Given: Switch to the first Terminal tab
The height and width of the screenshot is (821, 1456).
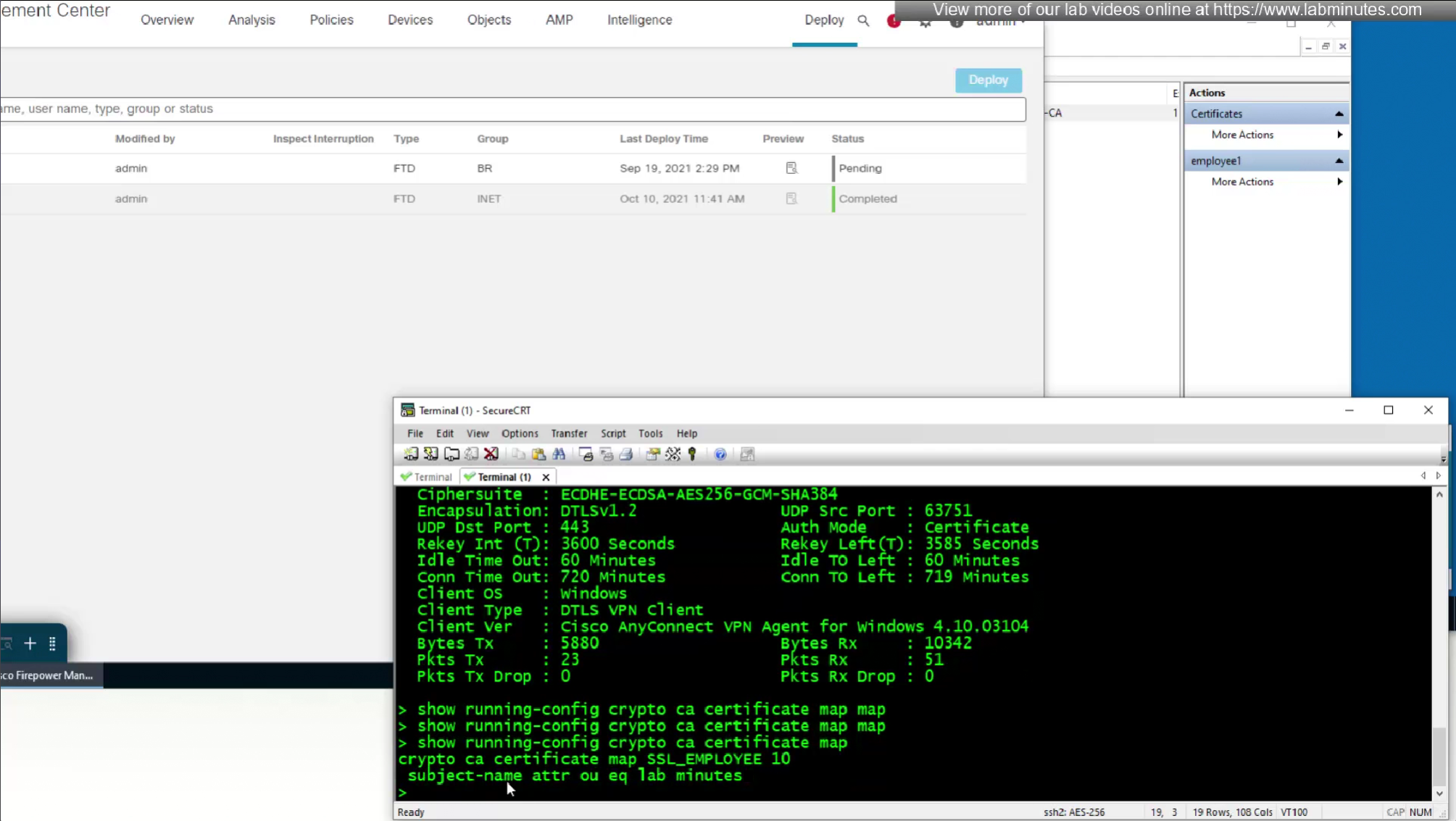Looking at the screenshot, I should [427, 477].
